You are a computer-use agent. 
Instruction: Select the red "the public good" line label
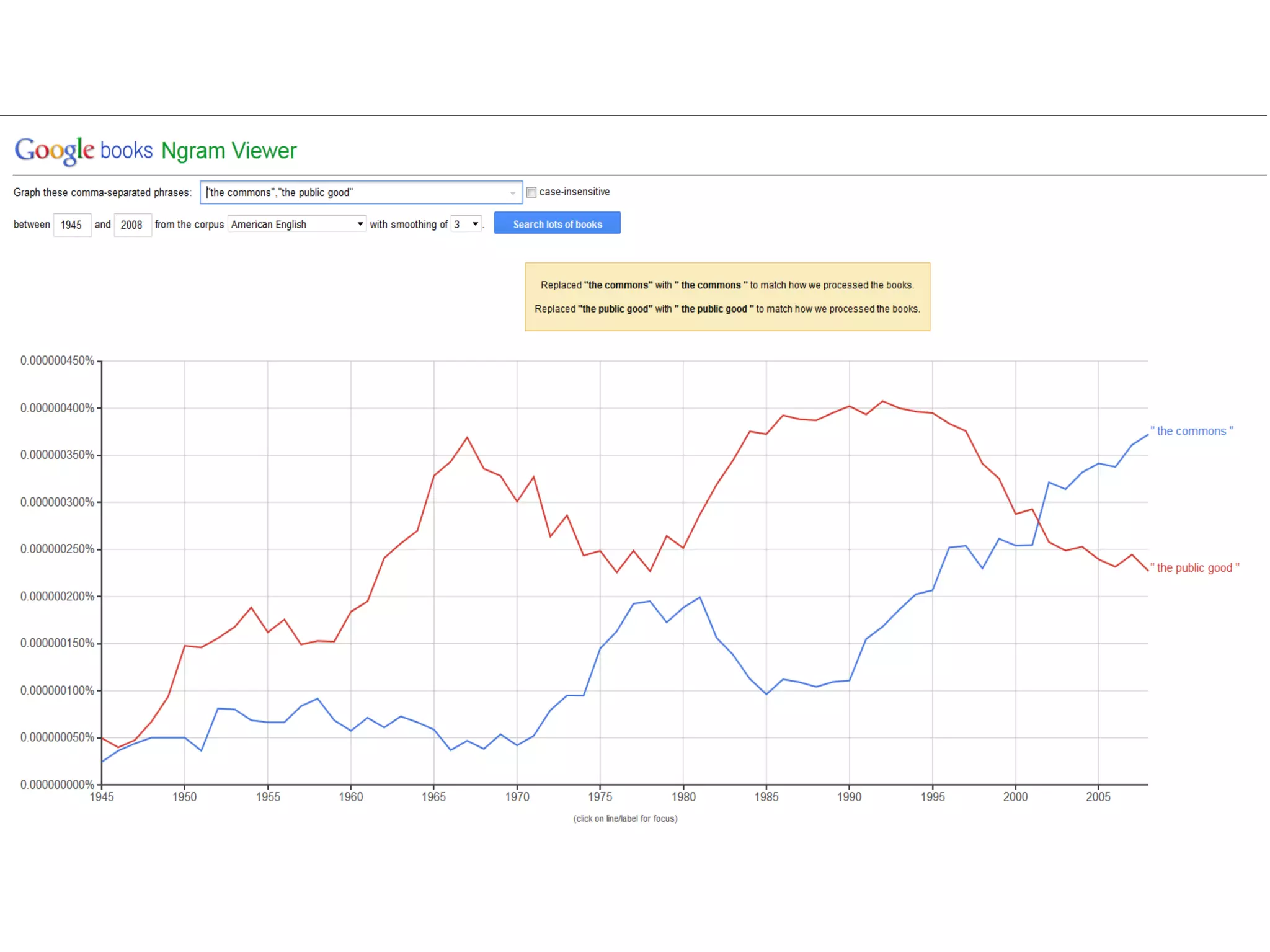click(1194, 567)
